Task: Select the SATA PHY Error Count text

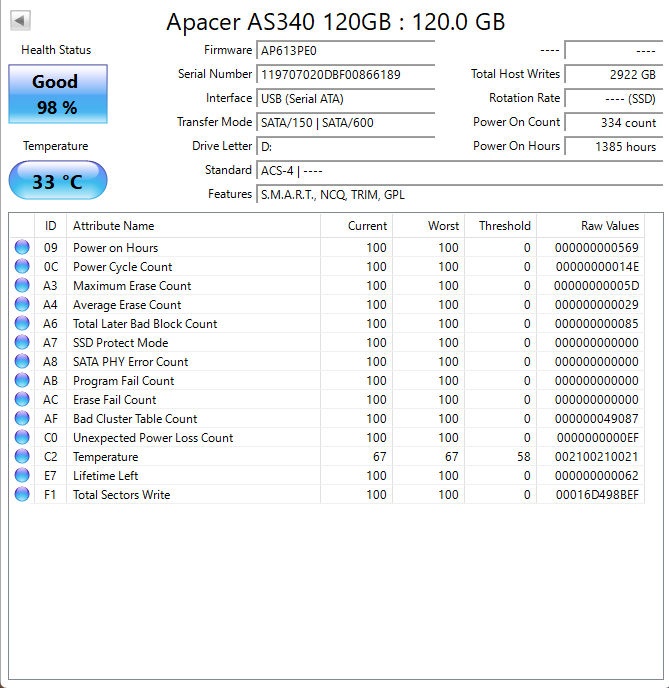Action: click(131, 362)
